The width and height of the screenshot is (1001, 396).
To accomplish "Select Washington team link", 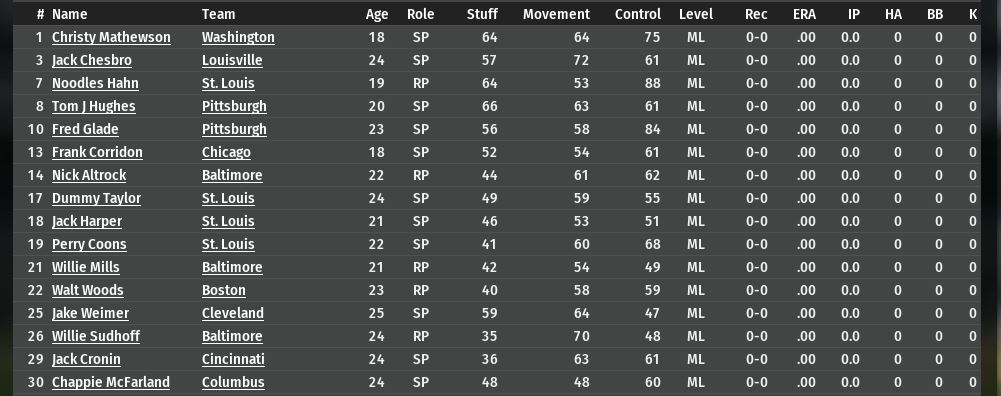I will pos(238,37).
